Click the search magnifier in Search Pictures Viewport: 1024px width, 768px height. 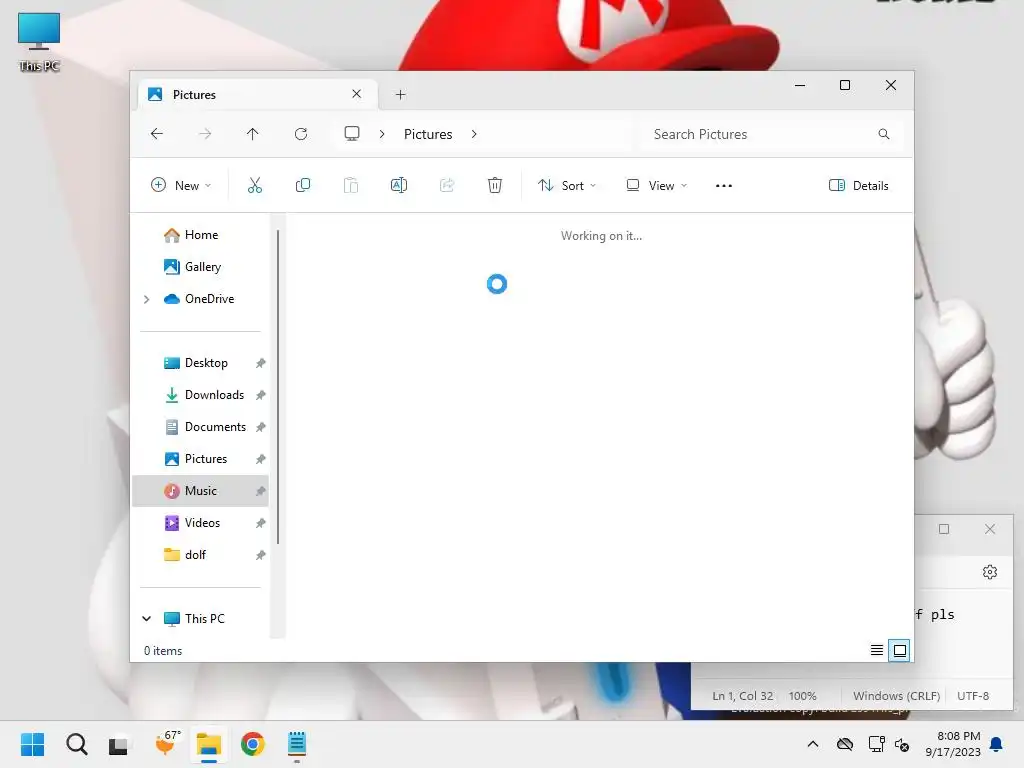pyautogui.click(x=884, y=134)
